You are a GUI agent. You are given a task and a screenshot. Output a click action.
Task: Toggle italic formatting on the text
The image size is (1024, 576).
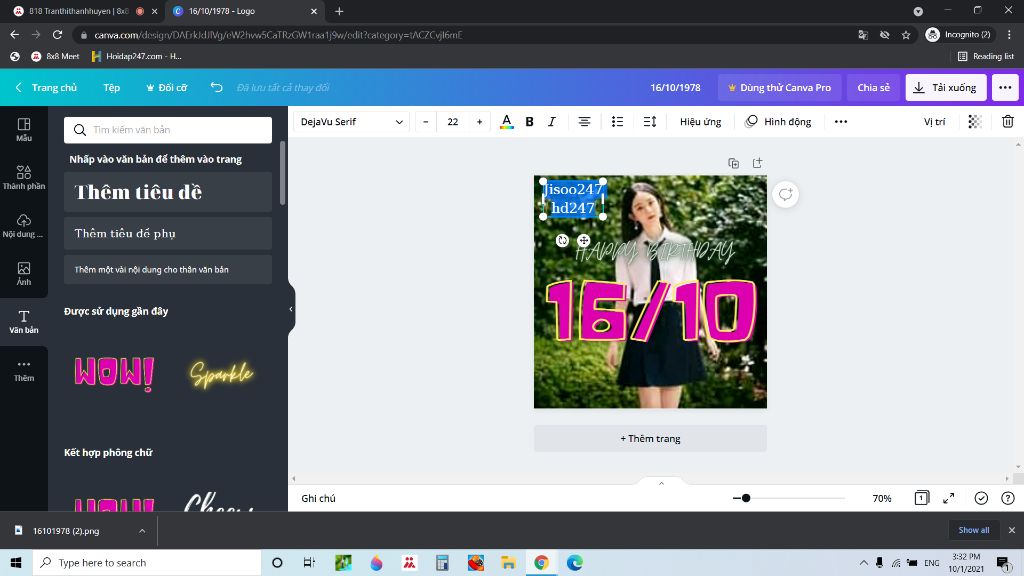click(551, 121)
